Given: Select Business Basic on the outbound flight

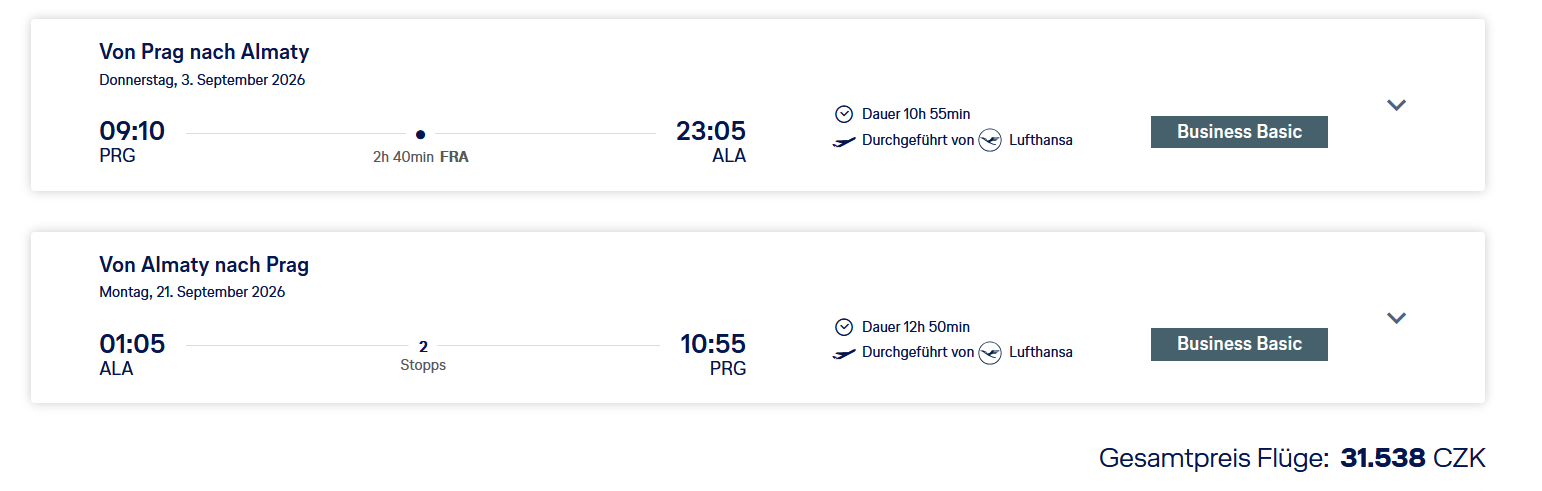Looking at the screenshot, I should [x=1239, y=132].
